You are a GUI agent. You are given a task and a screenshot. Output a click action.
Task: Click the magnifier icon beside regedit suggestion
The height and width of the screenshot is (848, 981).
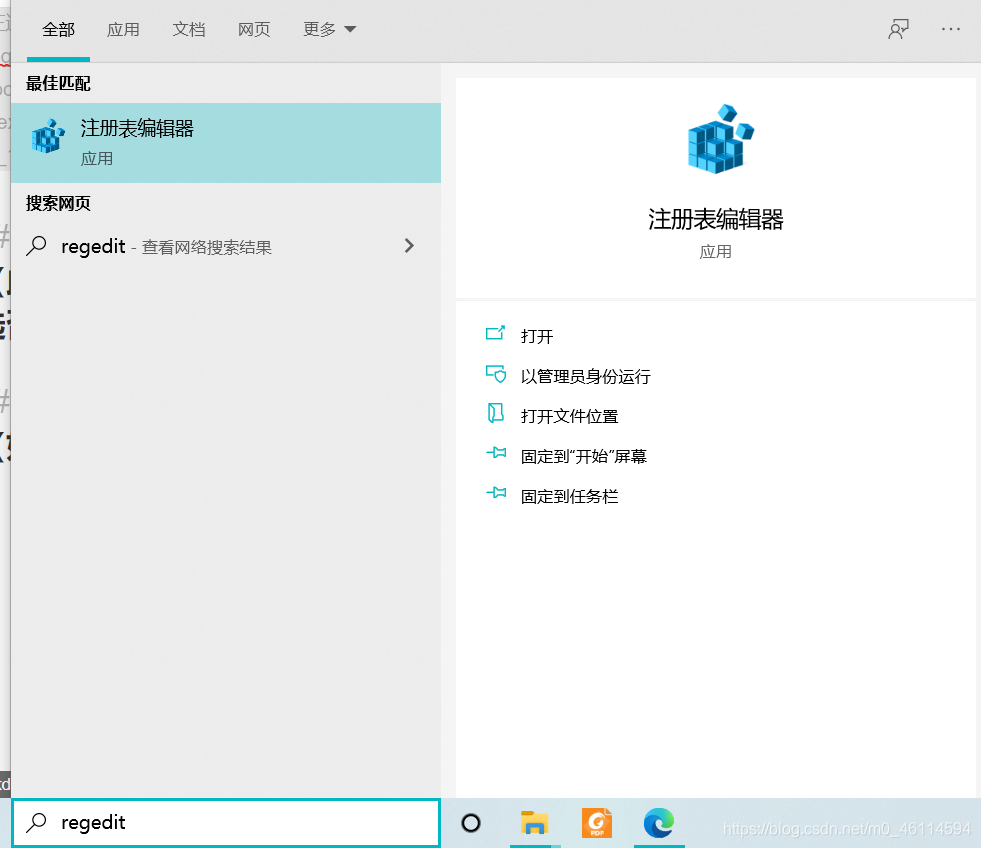point(36,246)
